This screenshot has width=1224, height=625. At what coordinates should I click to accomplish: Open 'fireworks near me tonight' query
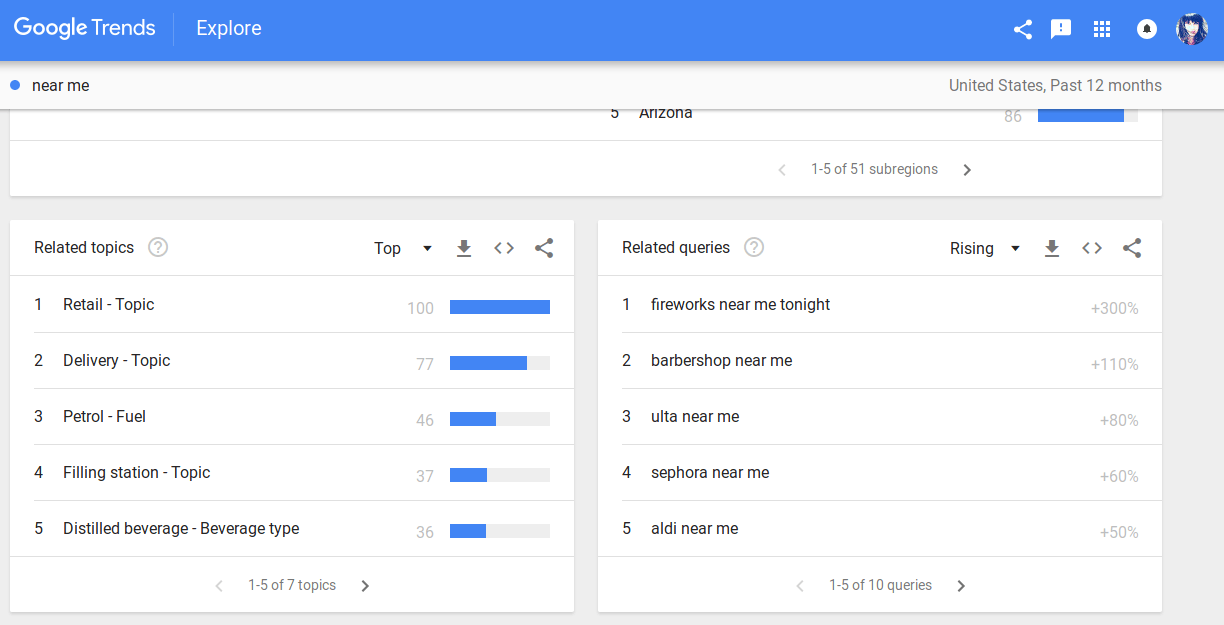click(740, 304)
